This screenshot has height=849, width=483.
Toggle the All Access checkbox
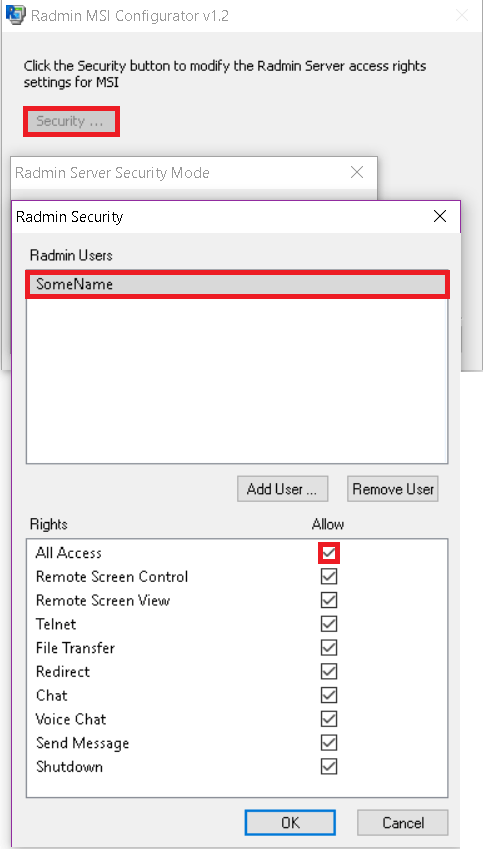329,553
